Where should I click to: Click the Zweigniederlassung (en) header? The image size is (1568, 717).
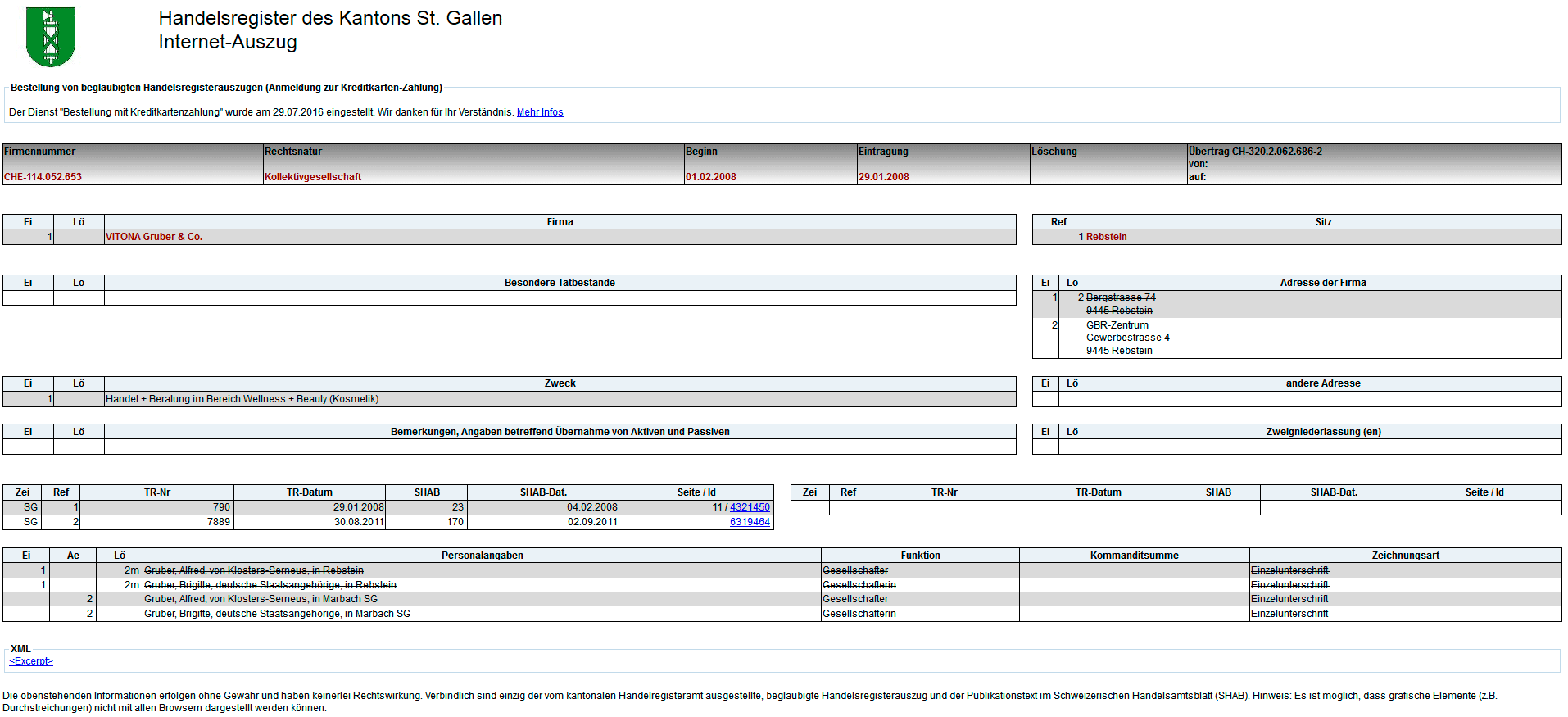1324,432
